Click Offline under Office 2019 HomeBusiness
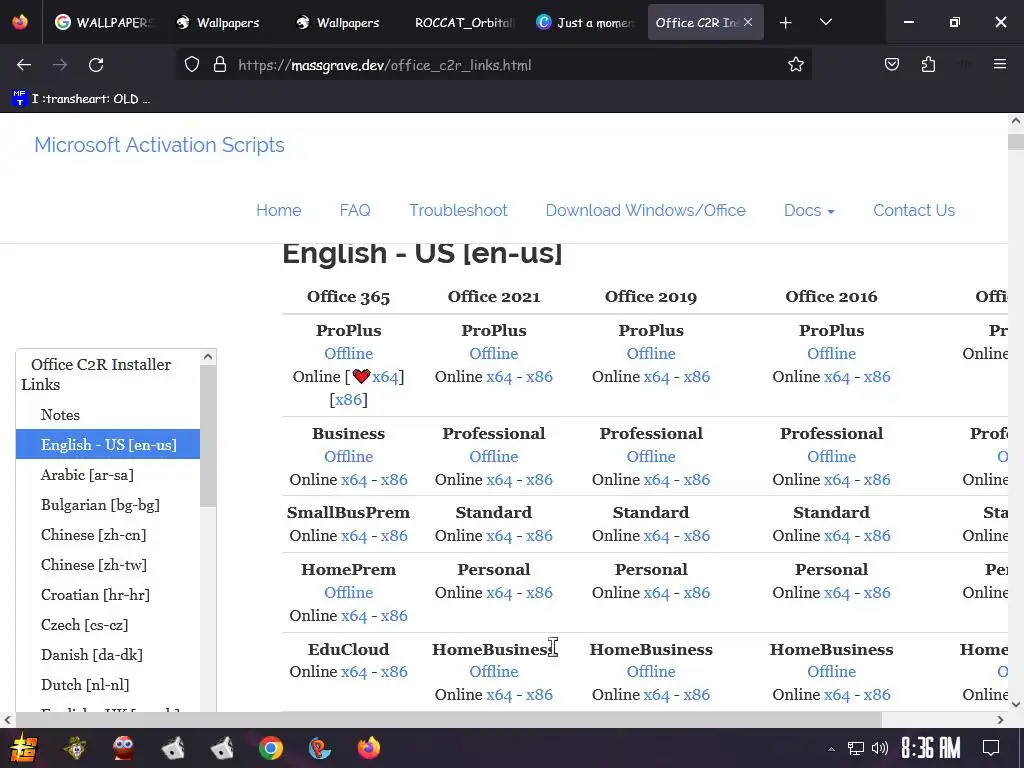The width and height of the screenshot is (1024, 768). click(x=651, y=672)
